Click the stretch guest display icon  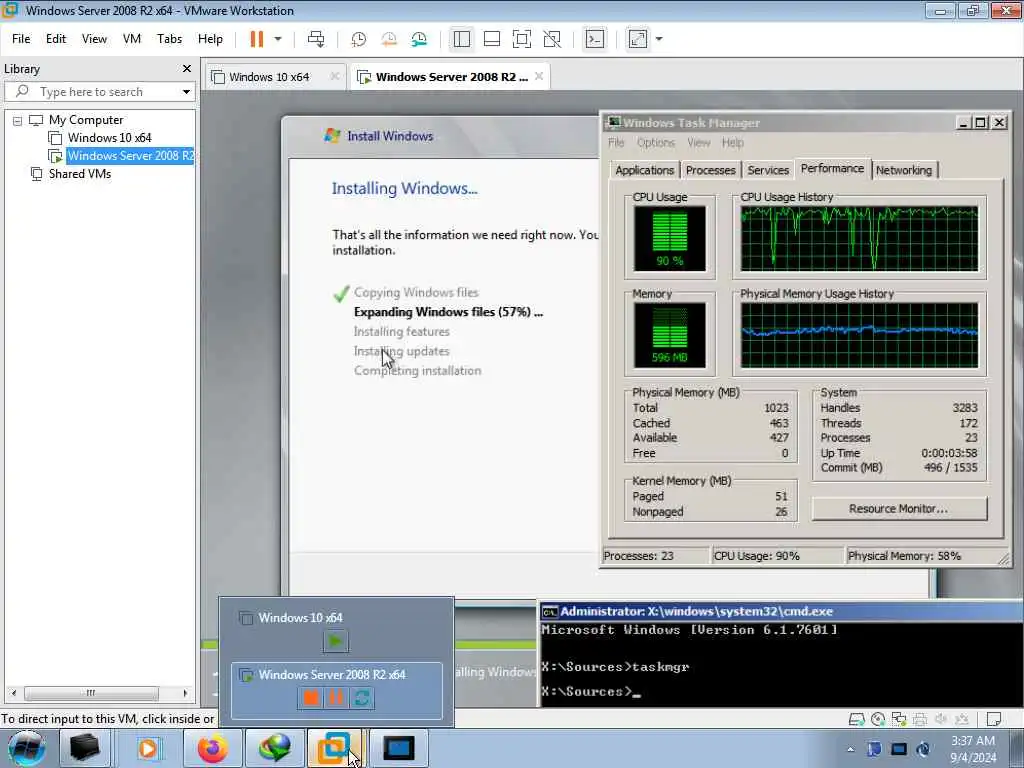pos(637,39)
